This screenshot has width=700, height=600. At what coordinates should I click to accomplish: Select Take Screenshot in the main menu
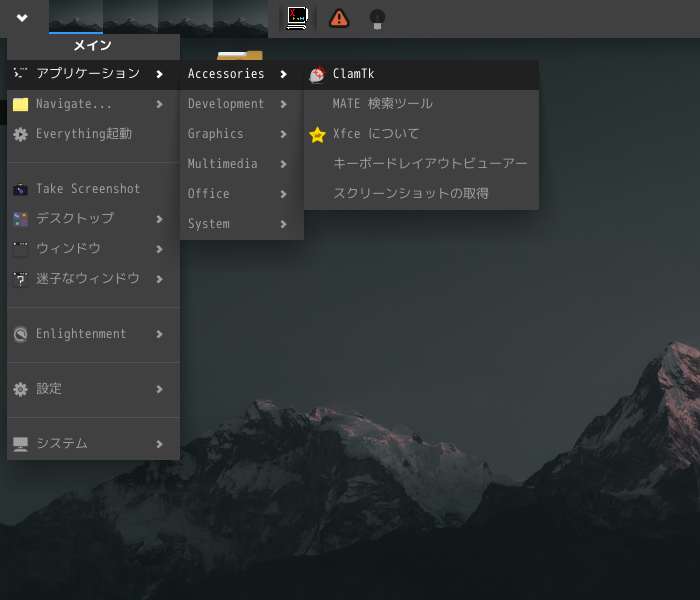pos(93,189)
